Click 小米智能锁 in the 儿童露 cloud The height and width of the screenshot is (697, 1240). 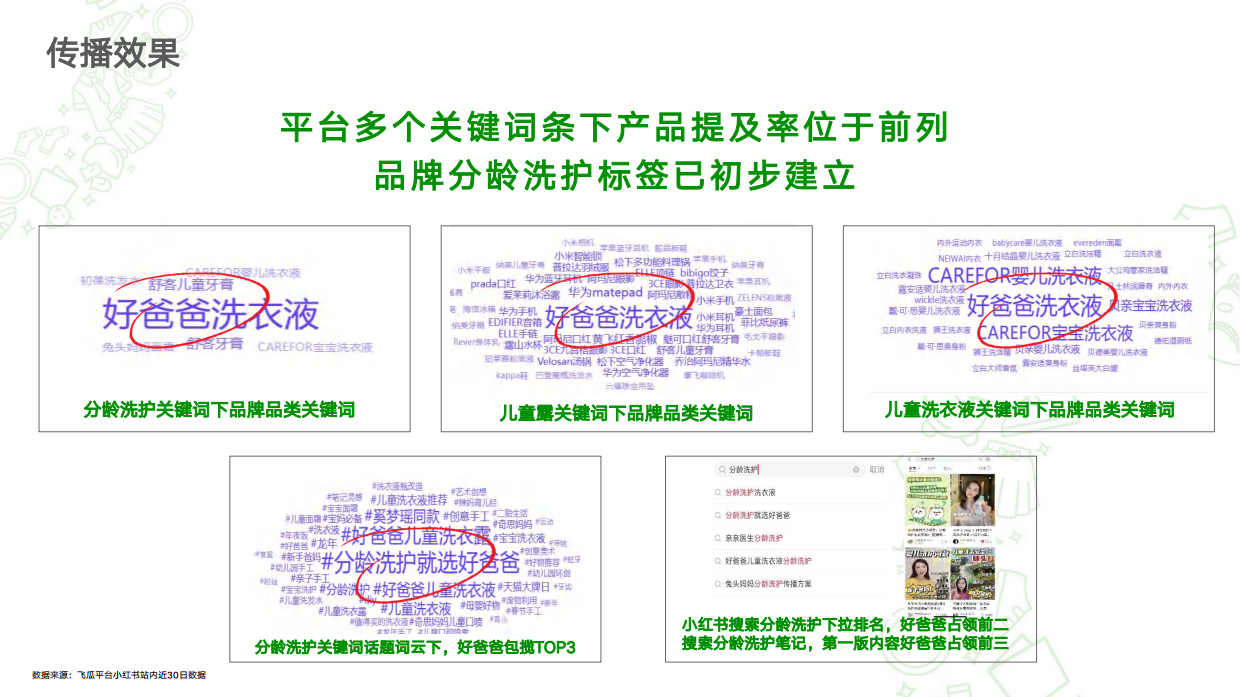(x=578, y=256)
